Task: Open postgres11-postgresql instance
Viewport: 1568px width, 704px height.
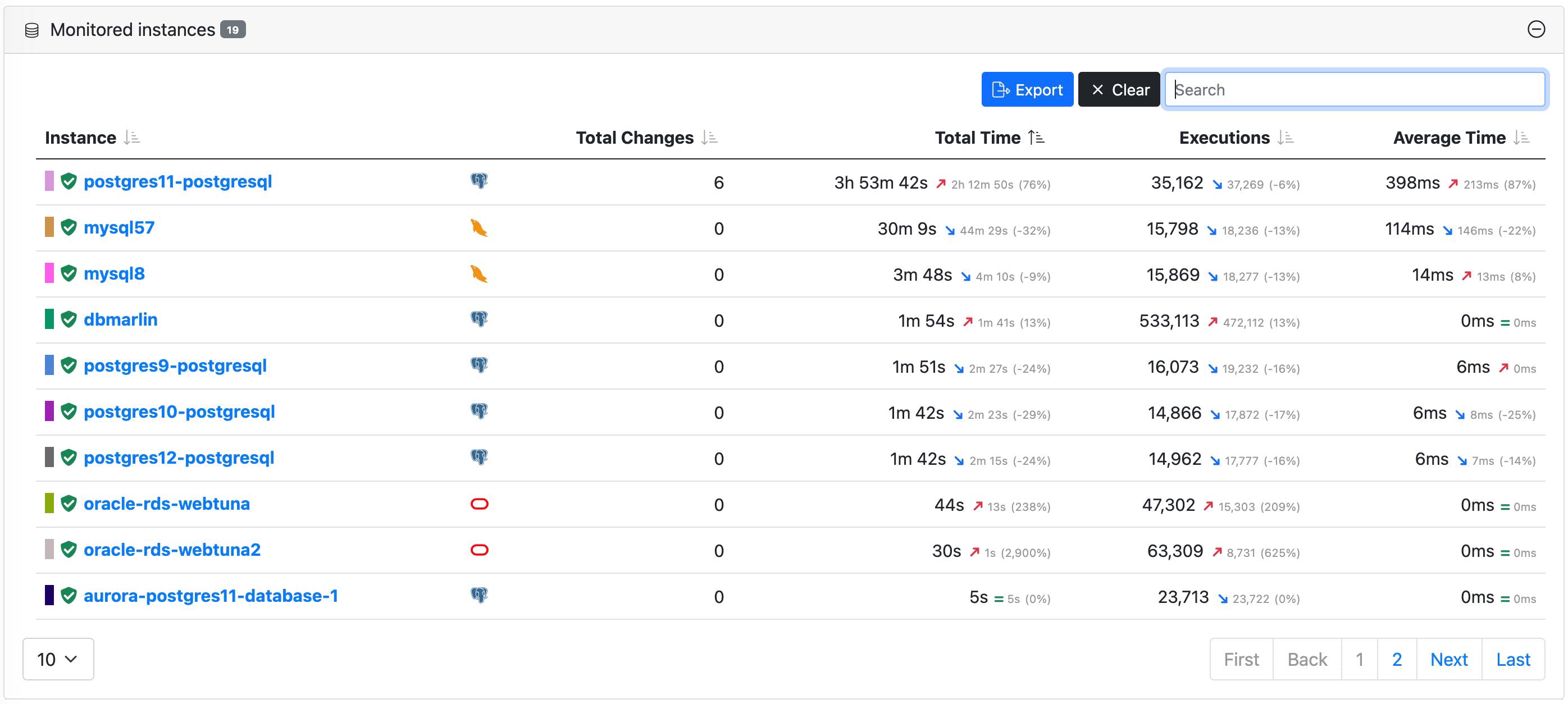Action: pyautogui.click(x=177, y=181)
